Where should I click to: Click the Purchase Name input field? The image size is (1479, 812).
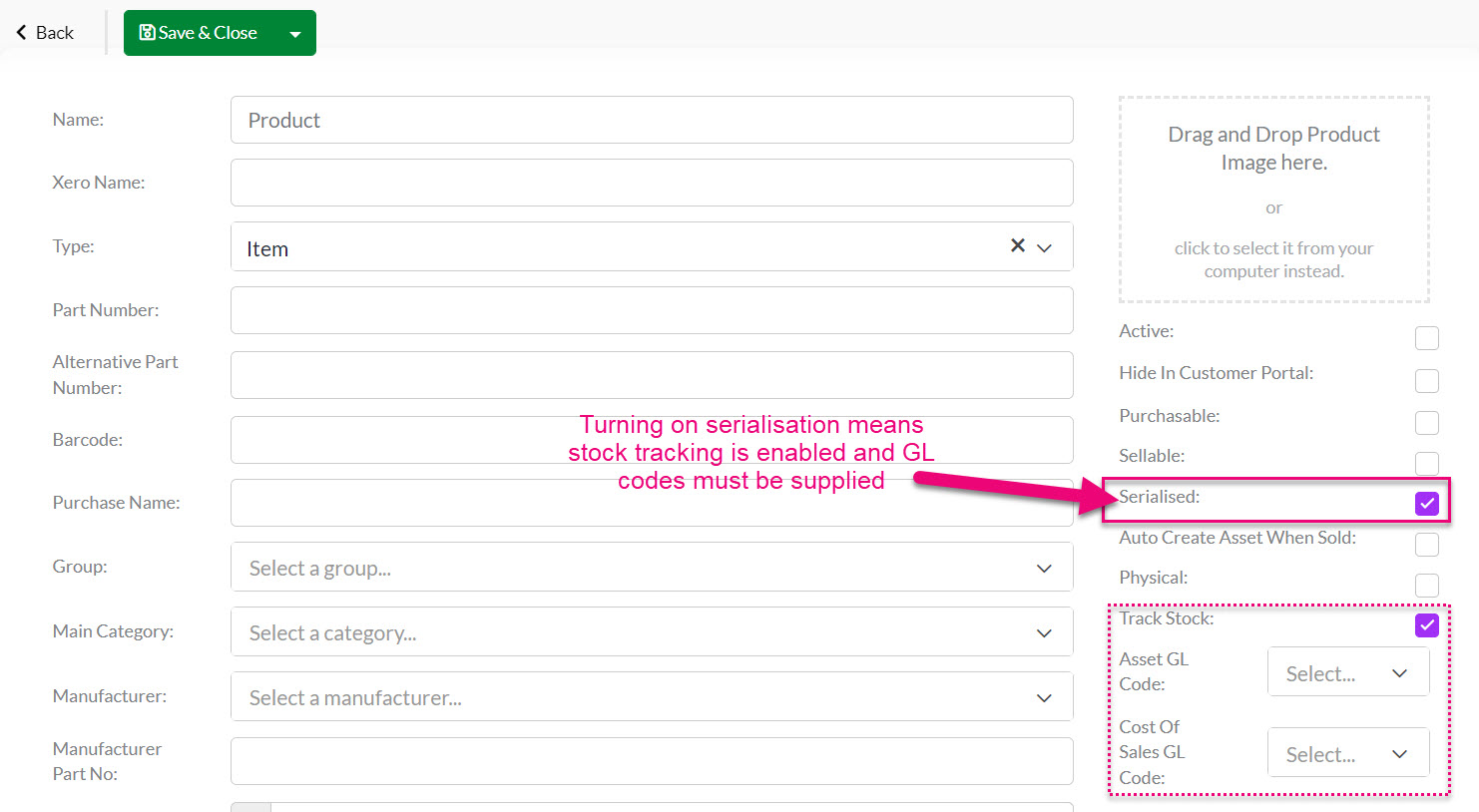(652, 503)
